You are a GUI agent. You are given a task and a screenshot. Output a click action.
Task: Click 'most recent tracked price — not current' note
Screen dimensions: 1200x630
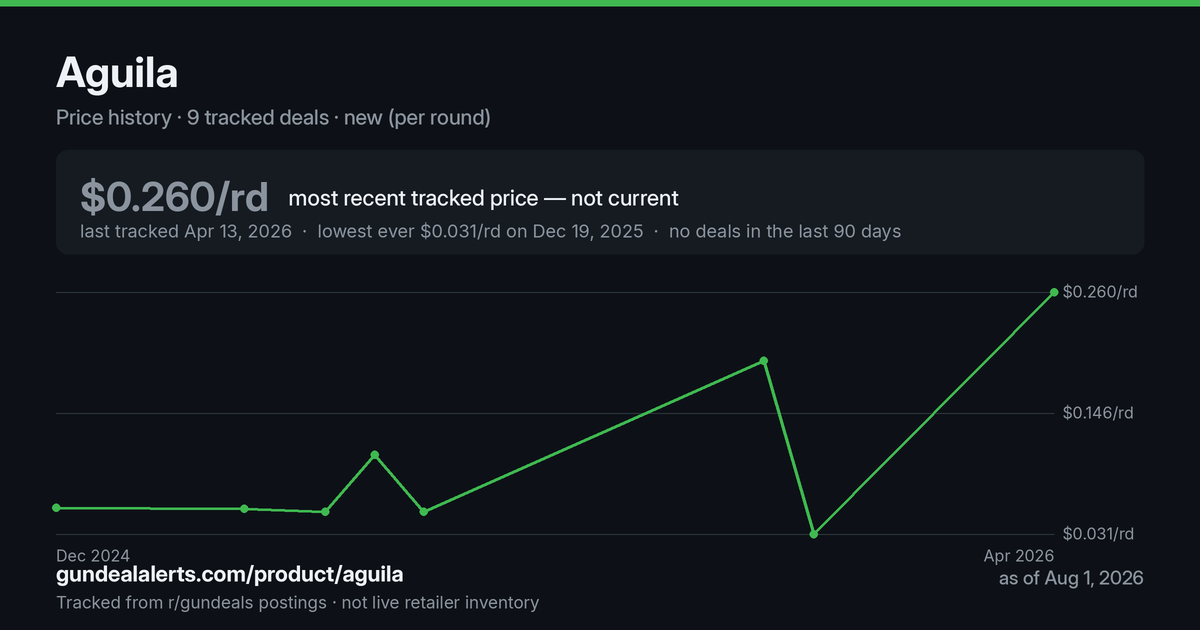point(484,199)
